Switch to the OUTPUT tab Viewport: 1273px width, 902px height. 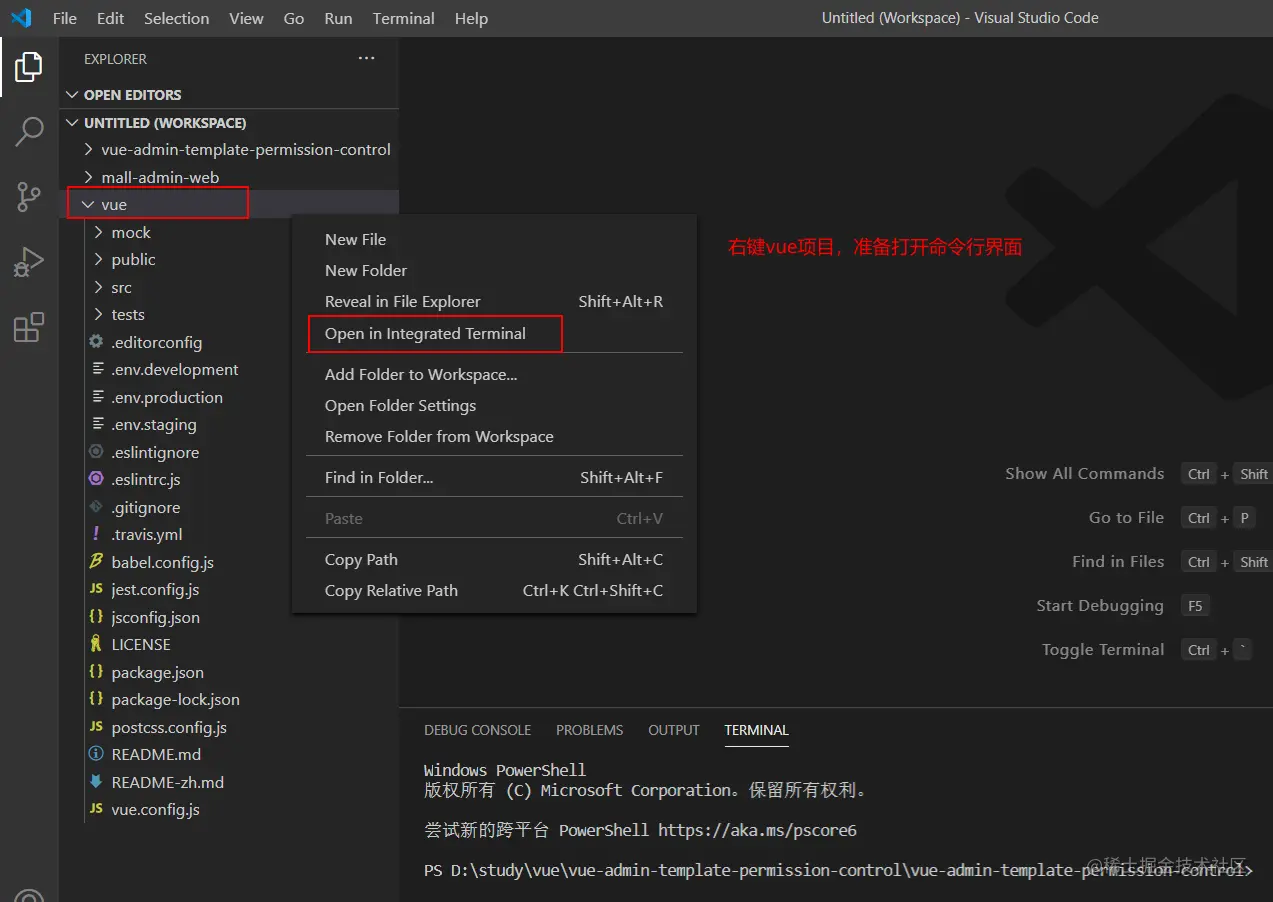click(x=673, y=730)
